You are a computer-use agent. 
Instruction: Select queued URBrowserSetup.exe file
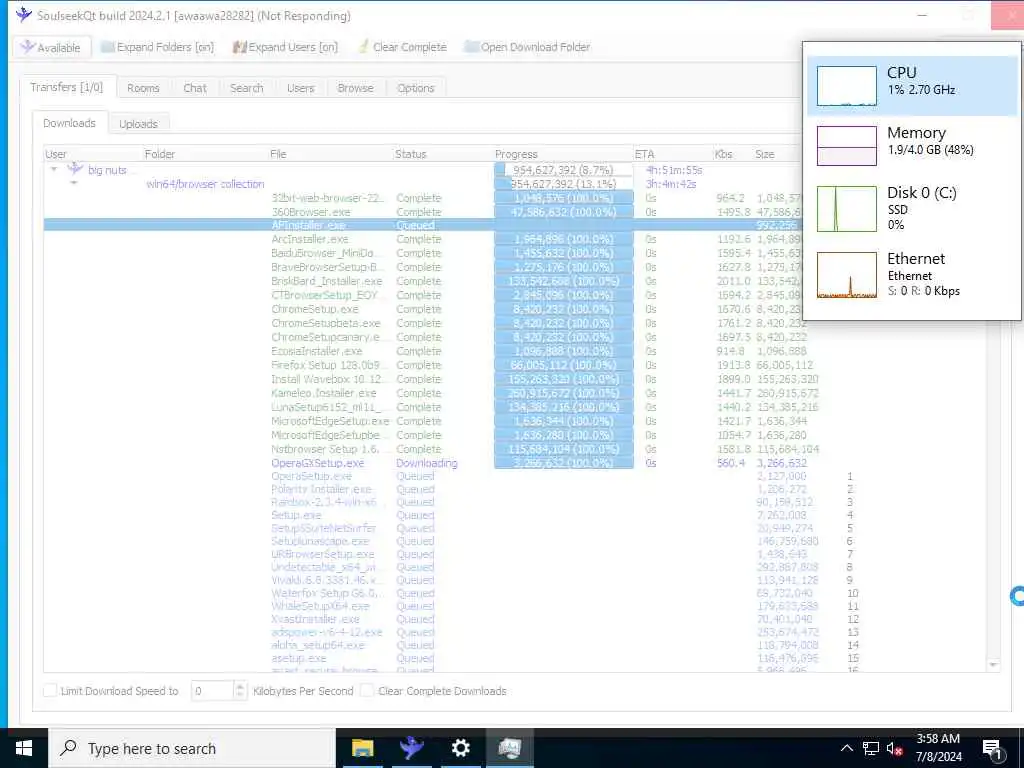point(323,554)
